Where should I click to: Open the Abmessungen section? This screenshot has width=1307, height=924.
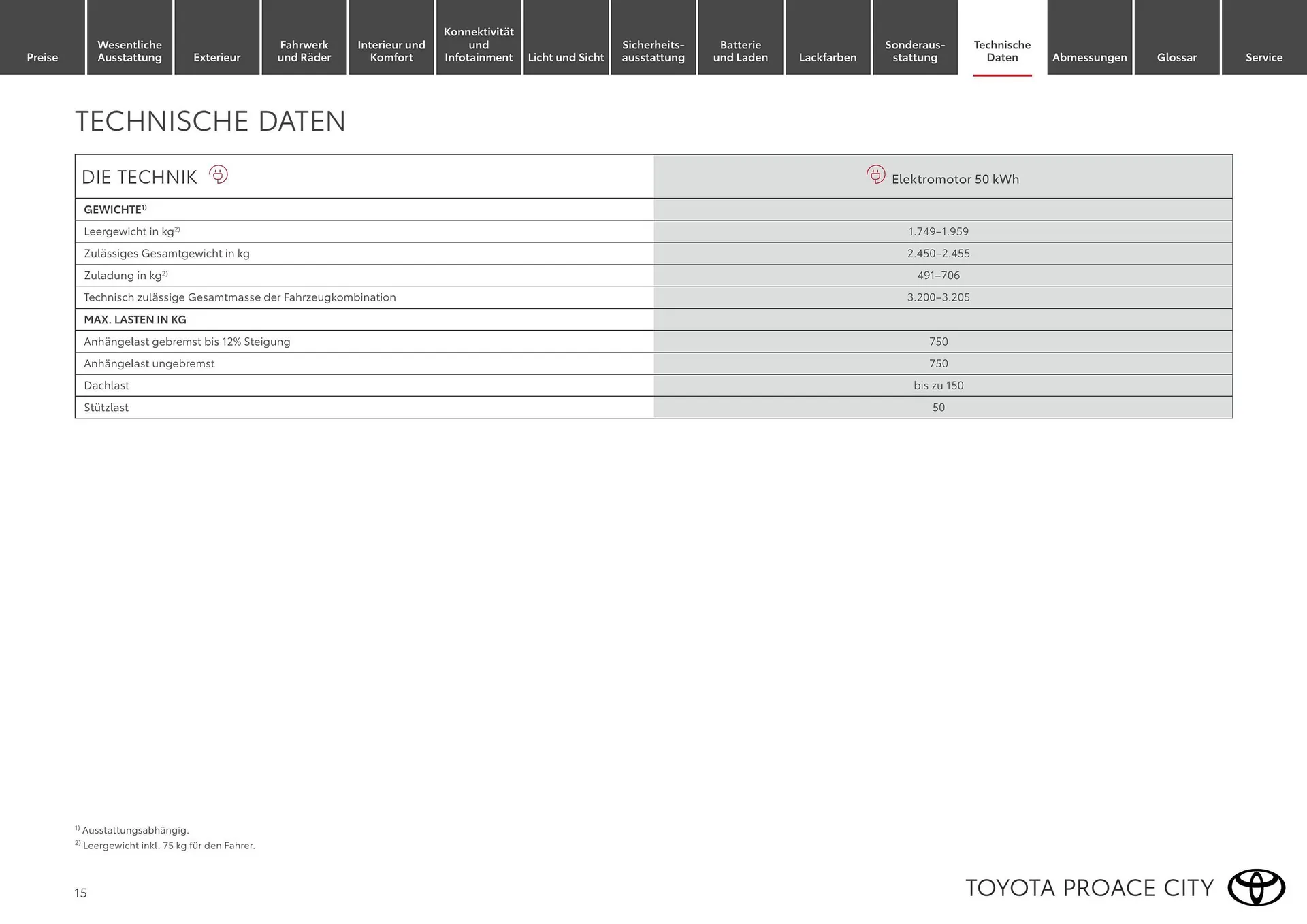coord(1089,57)
